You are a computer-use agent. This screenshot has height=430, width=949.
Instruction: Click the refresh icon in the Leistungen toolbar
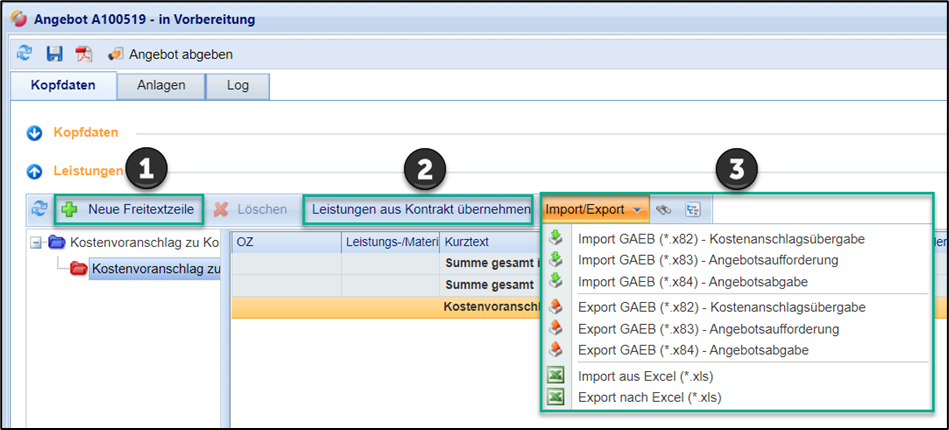pyautogui.click(x=39, y=210)
